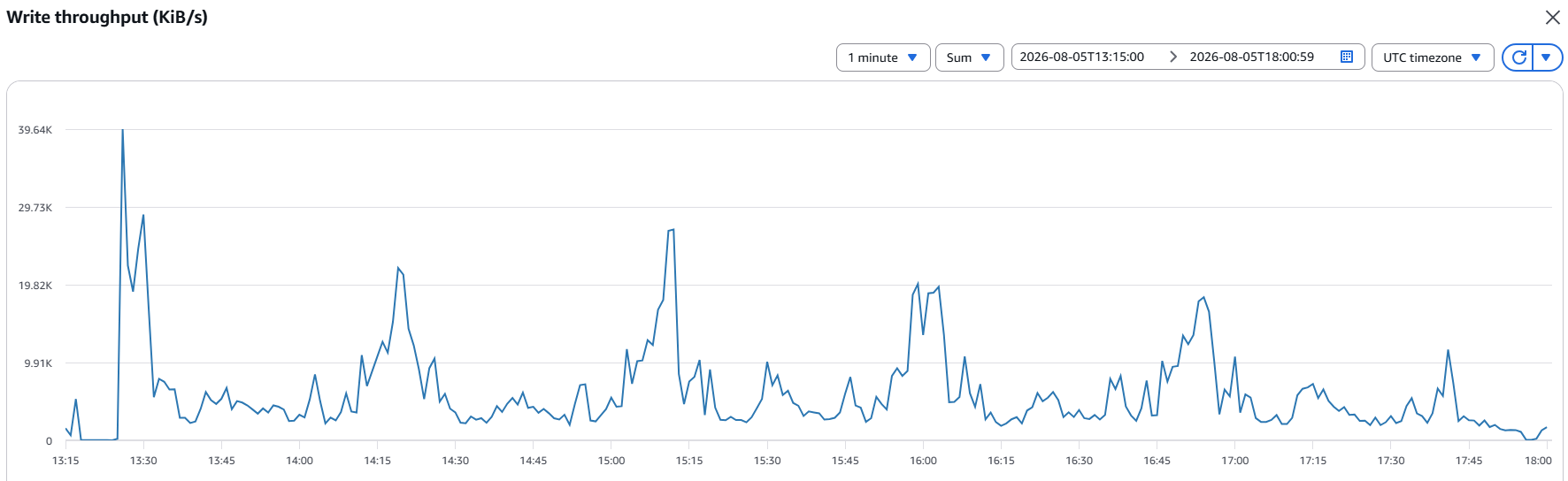Click the 14:00 x-axis label

(x=299, y=461)
